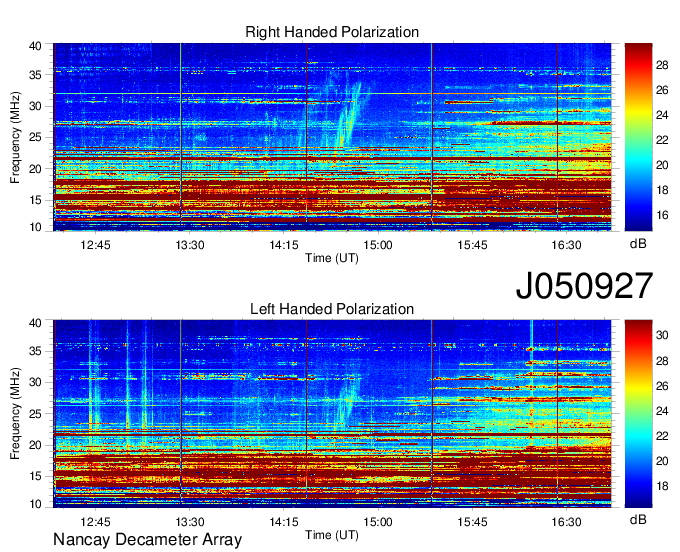Click the 14:15 tick label on bottom plot
The width and height of the screenshot is (680, 552).
(x=284, y=522)
